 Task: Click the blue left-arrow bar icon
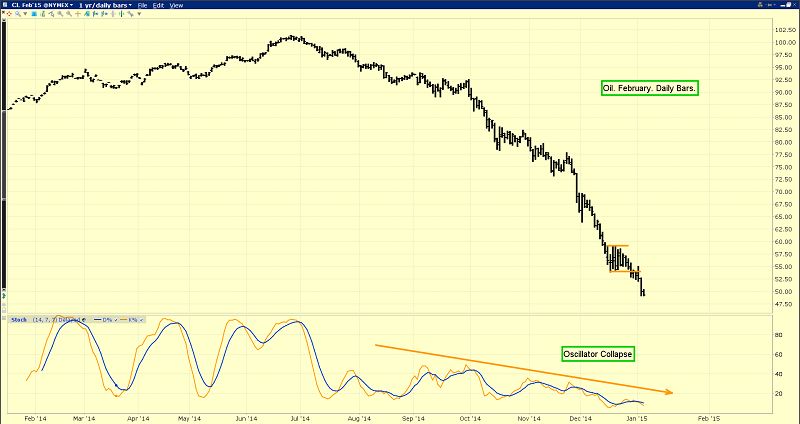(95, 14)
